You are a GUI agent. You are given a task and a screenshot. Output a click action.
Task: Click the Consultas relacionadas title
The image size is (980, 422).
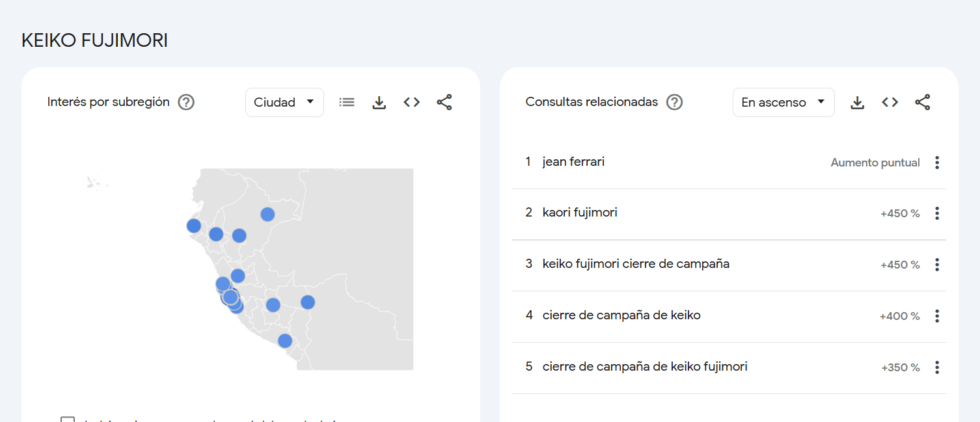[591, 102]
